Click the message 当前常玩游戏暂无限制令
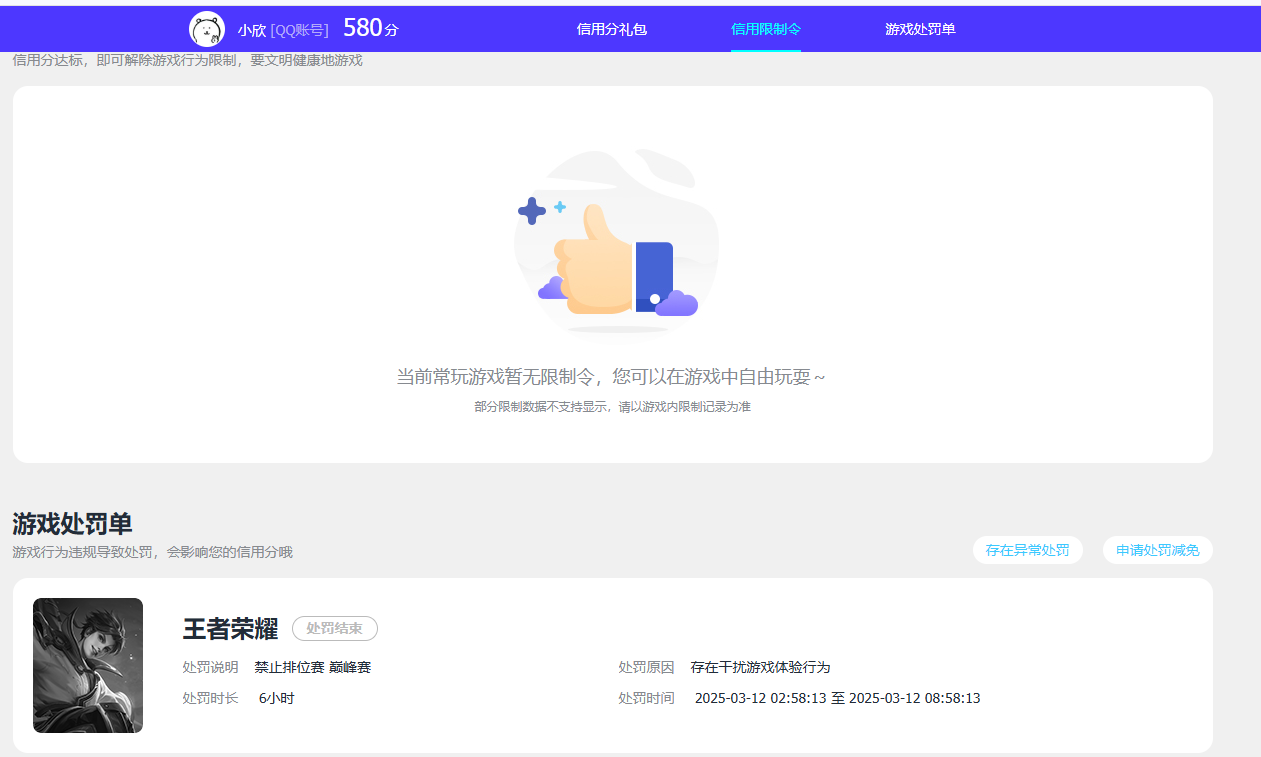The height and width of the screenshot is (757, 1261). (498, 377)
